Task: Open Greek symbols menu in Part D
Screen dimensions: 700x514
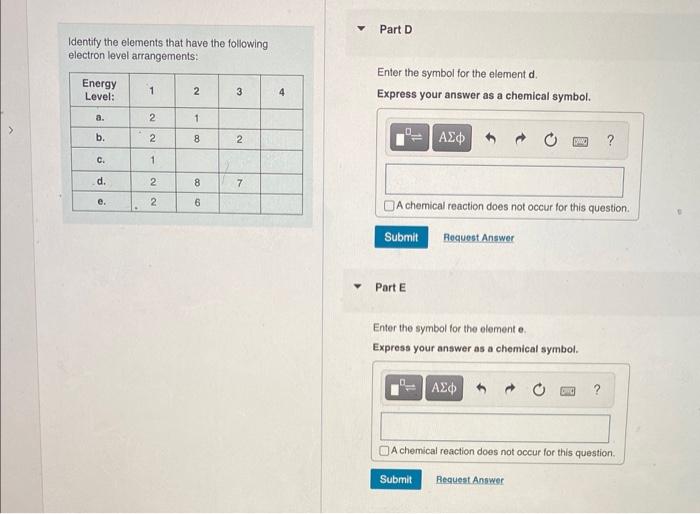Action: coord(451,138)
